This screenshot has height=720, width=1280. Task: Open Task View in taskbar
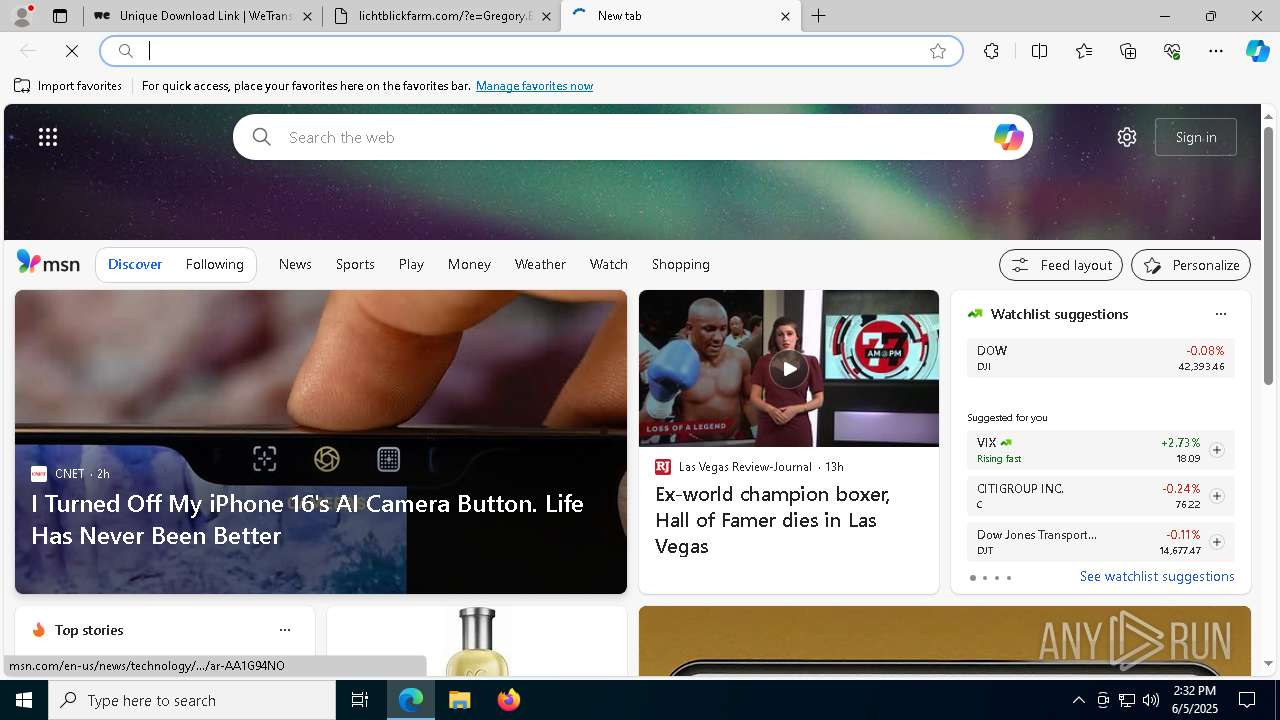pyautogui.click(x=360, y=700)
